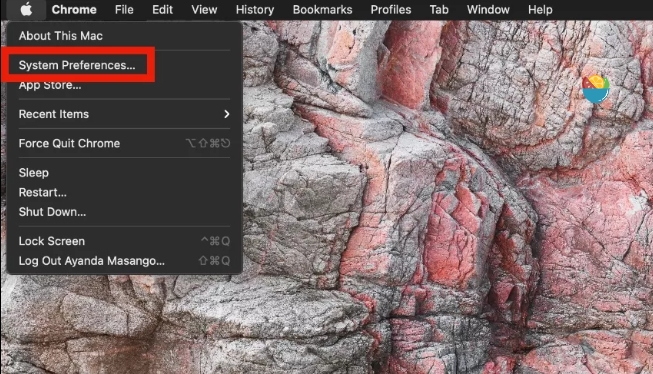Select Lock Screen
The width and height of the screenshot is (653, 374).
(52, 241)
